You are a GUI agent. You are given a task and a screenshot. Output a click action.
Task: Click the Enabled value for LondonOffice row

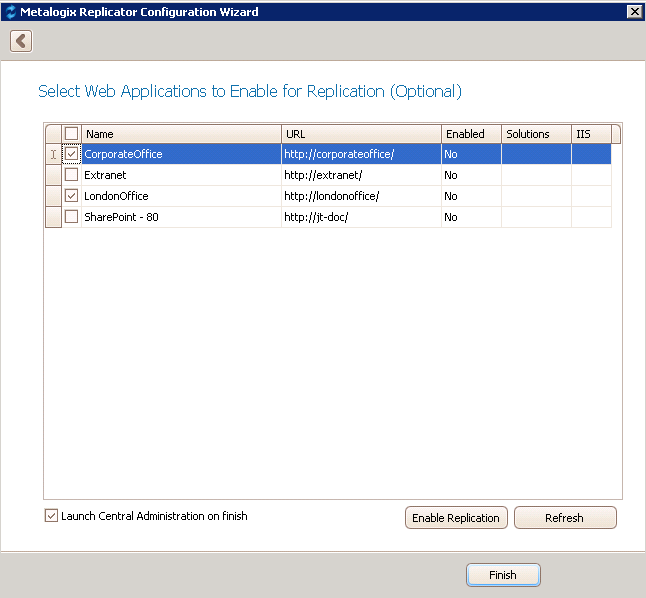coord(471,196)
